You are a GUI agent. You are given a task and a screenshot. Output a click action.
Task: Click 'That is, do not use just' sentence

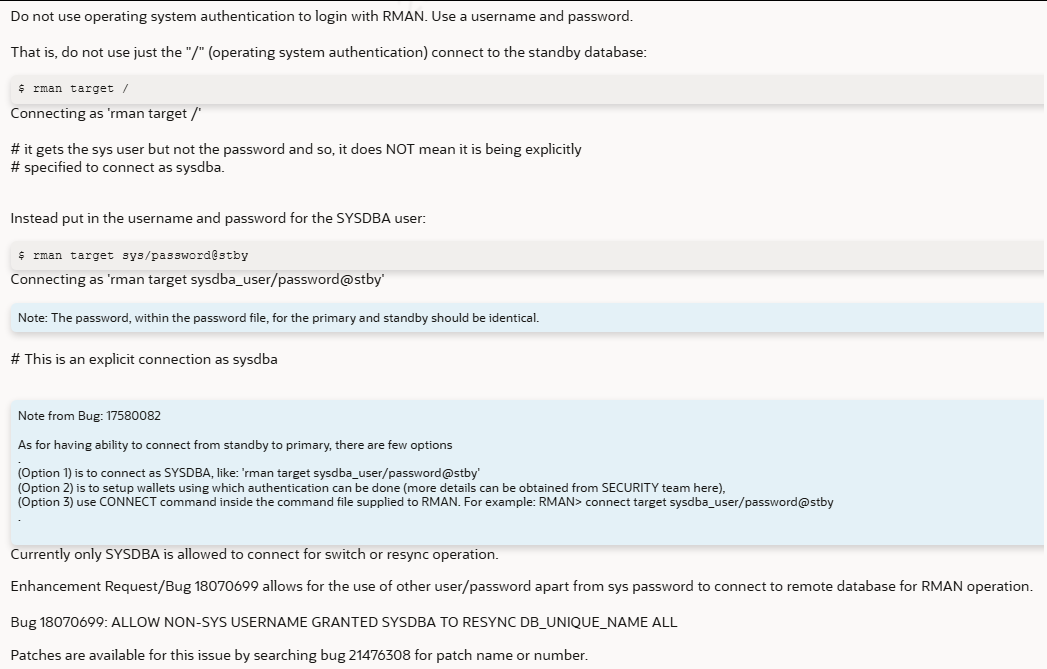point(329,52)
